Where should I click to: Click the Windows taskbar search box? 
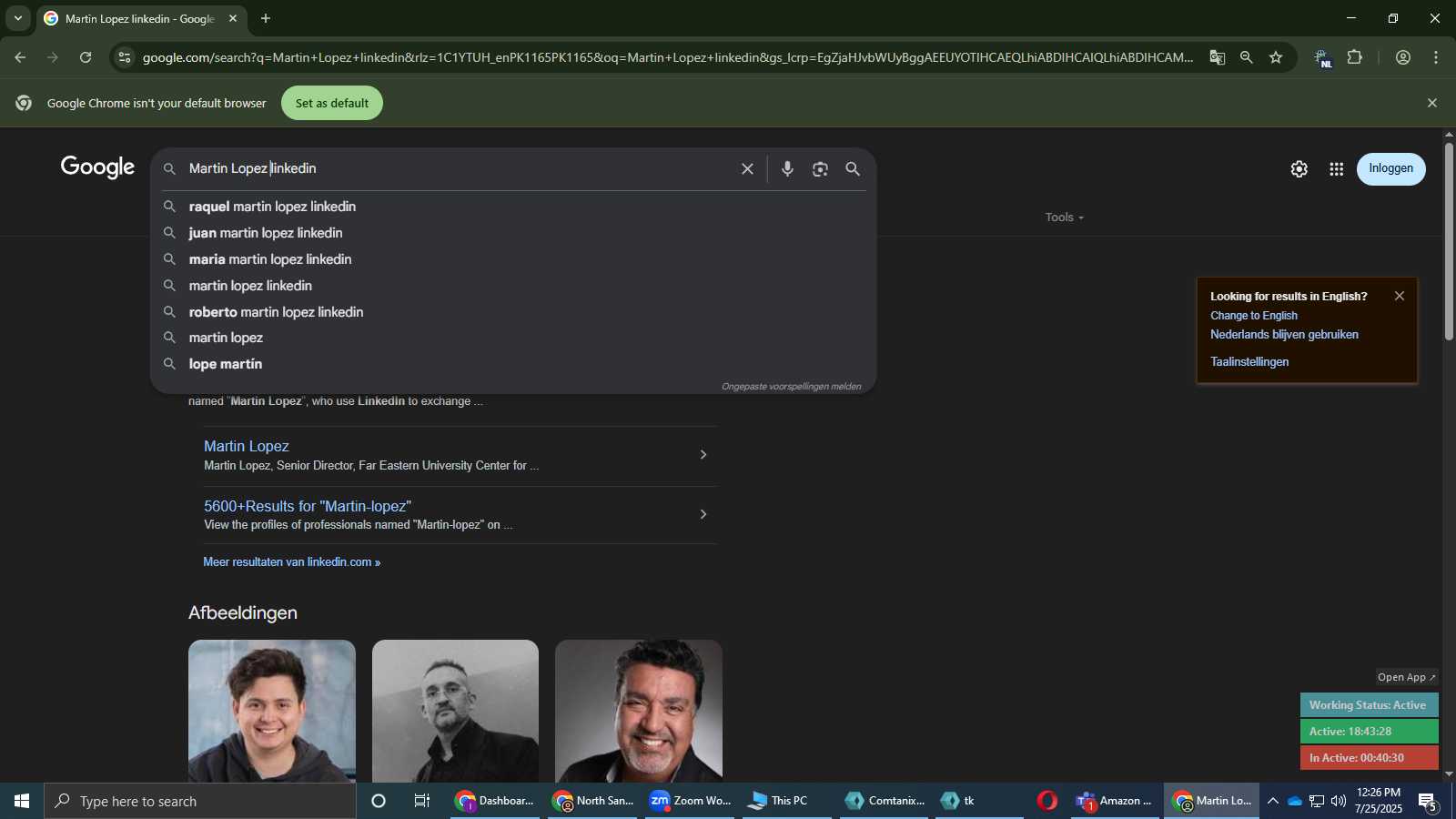(x=200, y=801)
